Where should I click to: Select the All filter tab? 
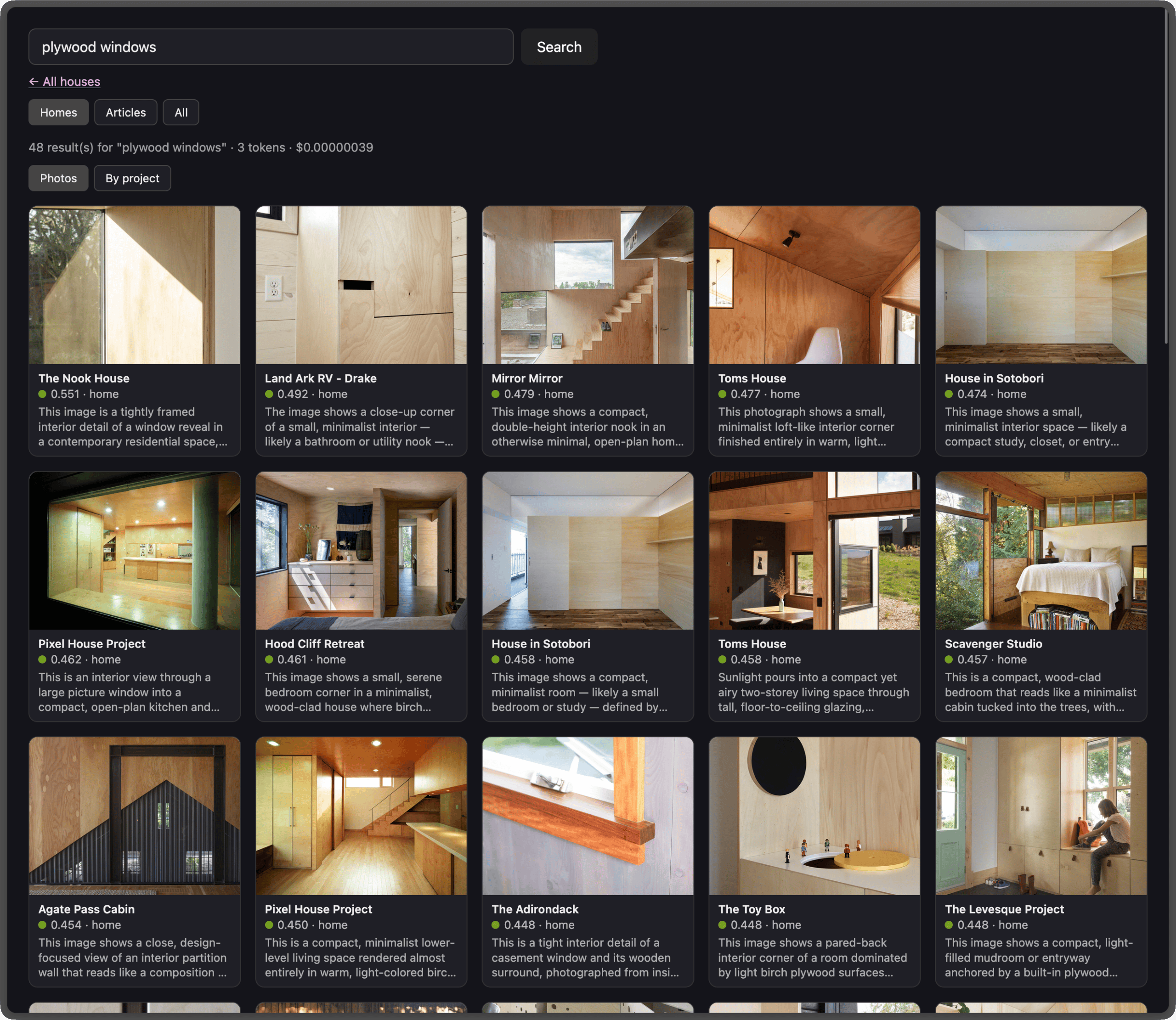coord(181,112)
